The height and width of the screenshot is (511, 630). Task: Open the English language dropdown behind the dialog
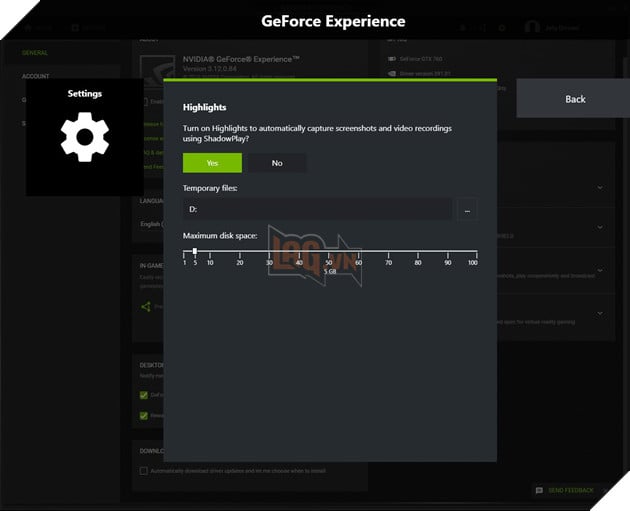click(151, 224)
